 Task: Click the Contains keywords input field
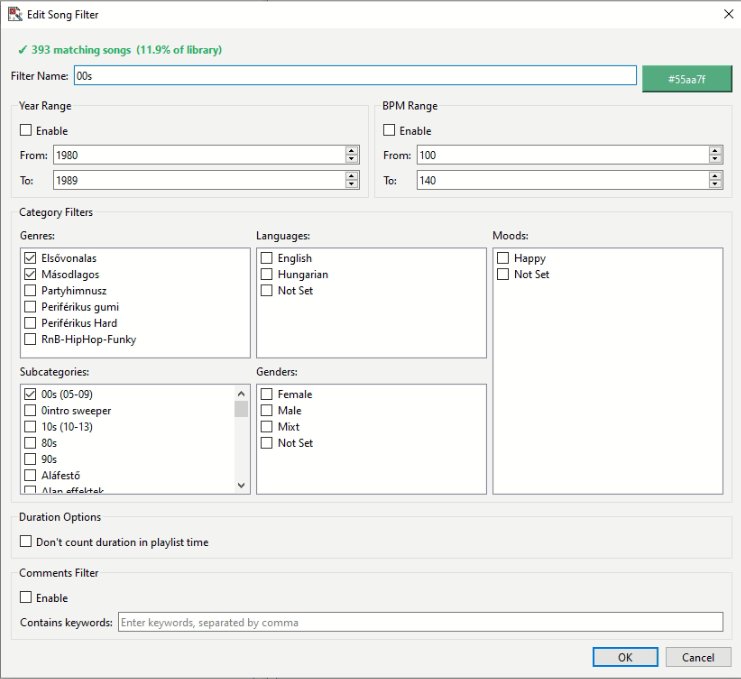[421, 622]
